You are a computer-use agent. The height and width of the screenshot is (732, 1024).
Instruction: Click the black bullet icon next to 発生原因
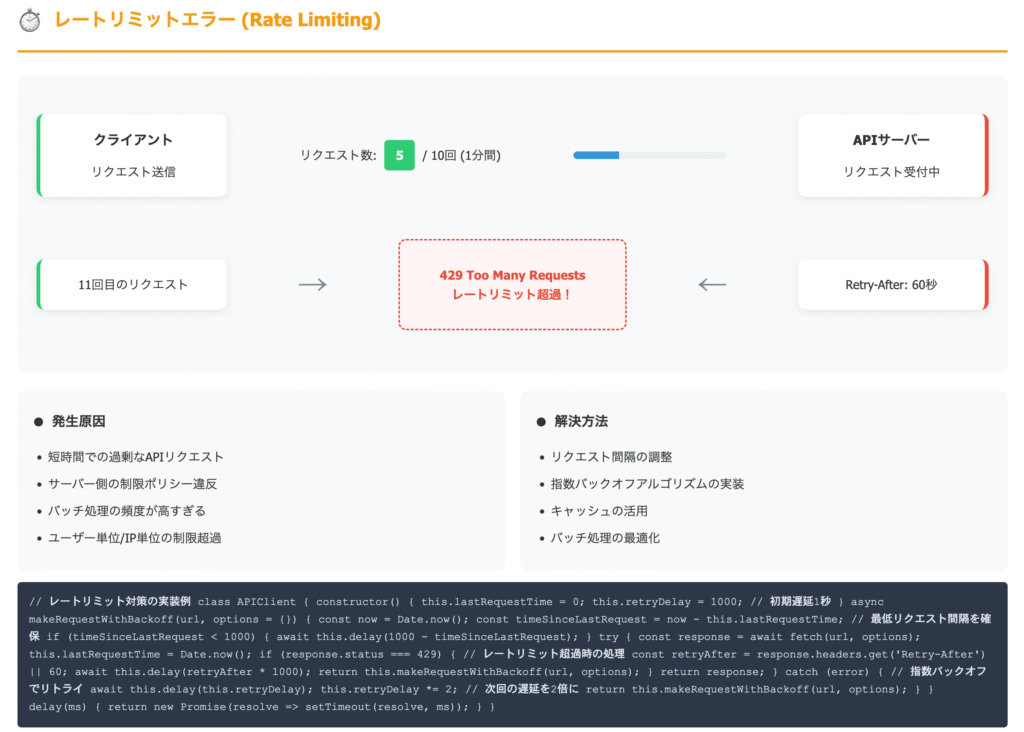(x=38, y=422)
